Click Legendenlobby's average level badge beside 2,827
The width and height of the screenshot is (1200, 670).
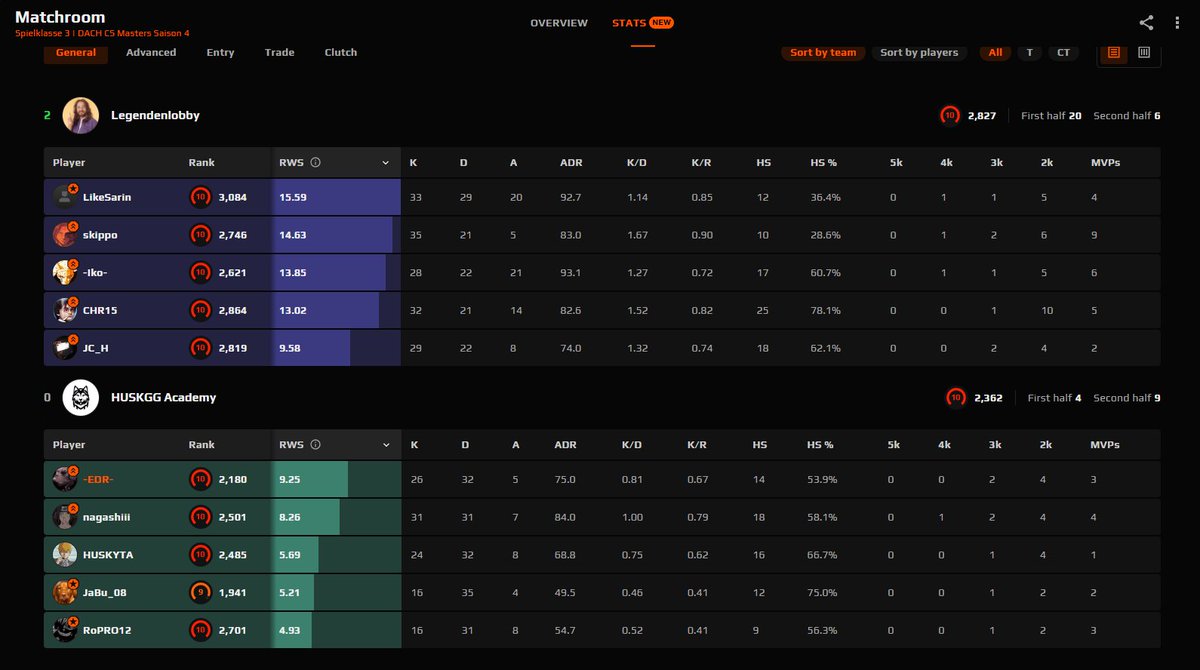click(950, 116)
